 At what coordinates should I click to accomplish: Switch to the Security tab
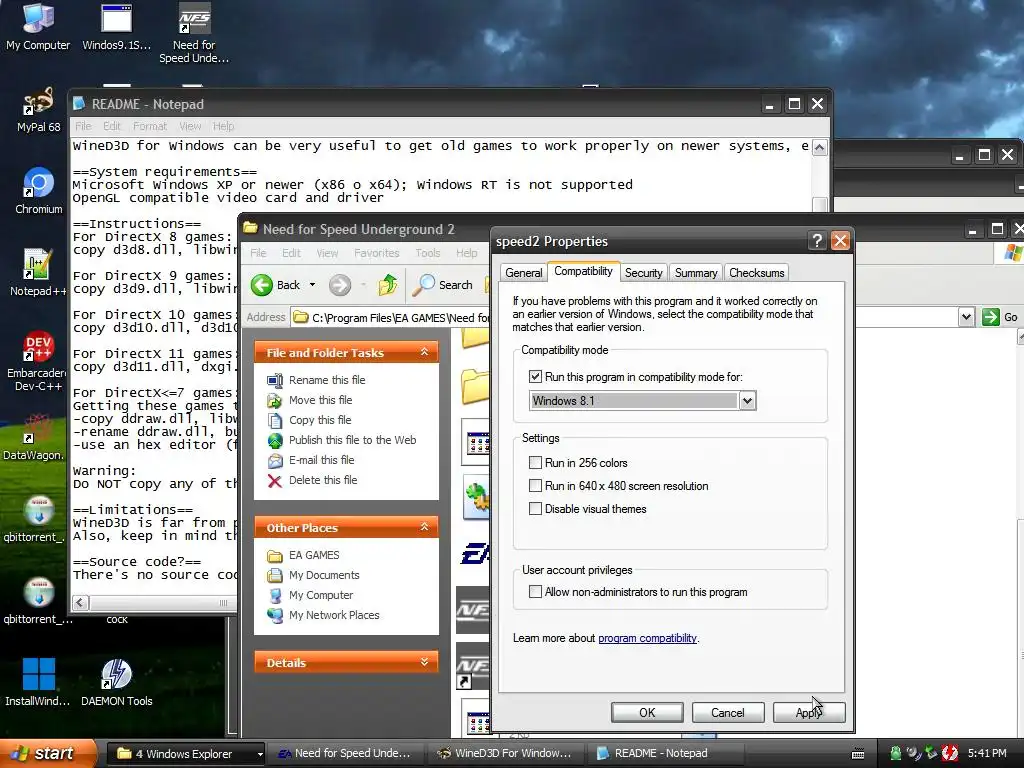(643, 273)
